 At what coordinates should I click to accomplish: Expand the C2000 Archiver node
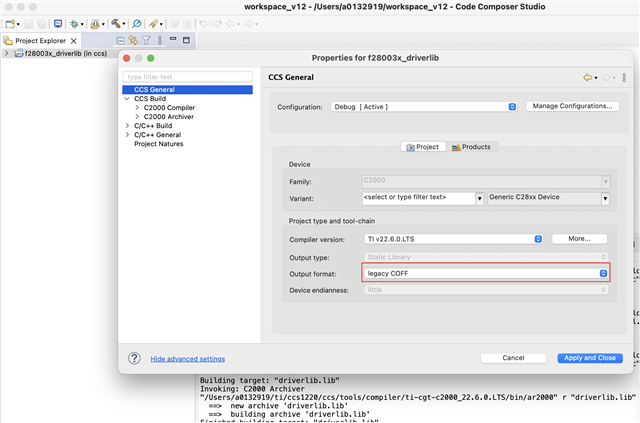(x=137, y=117)
